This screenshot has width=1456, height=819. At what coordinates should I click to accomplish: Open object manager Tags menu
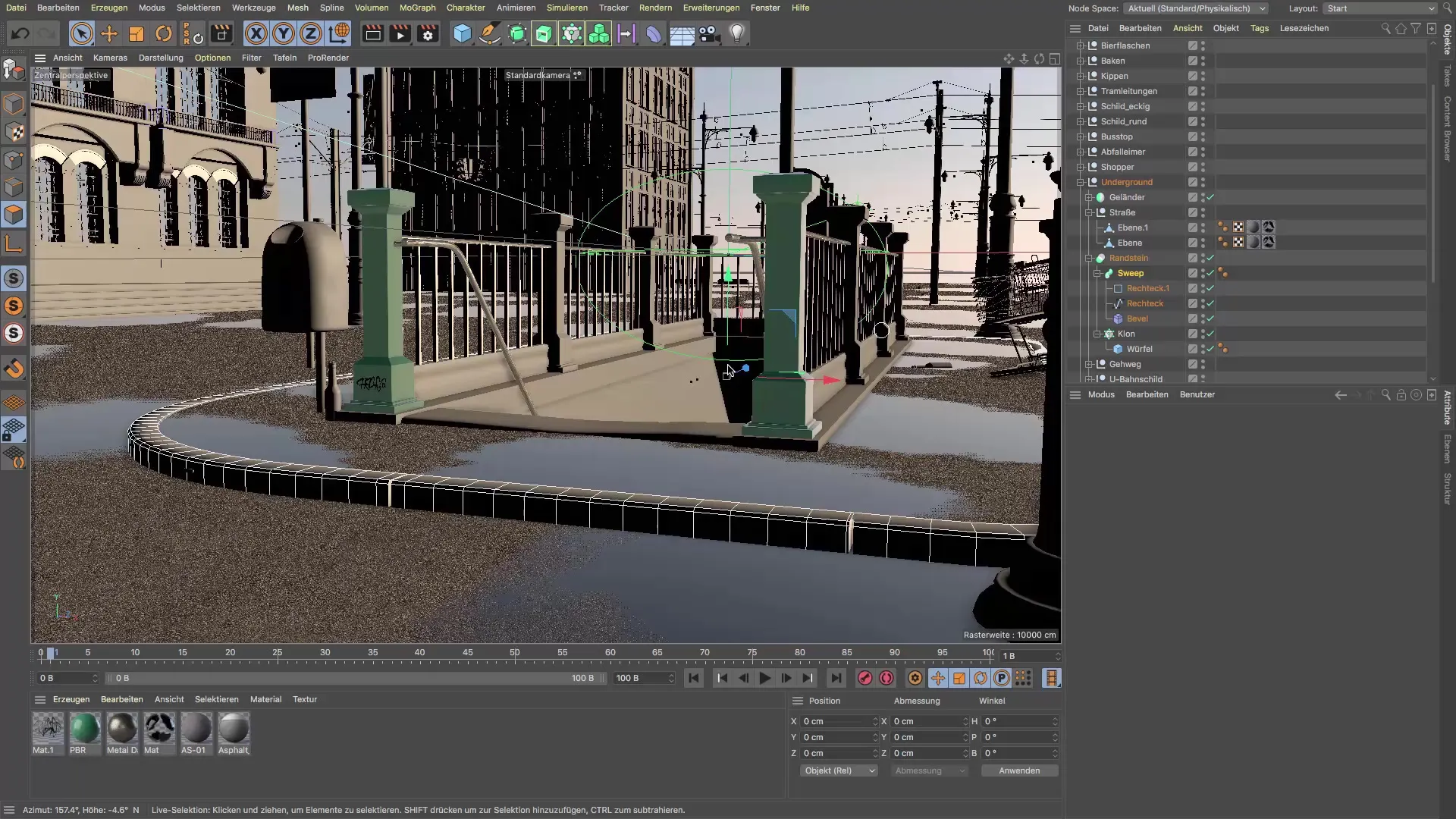click(1260, 28)
